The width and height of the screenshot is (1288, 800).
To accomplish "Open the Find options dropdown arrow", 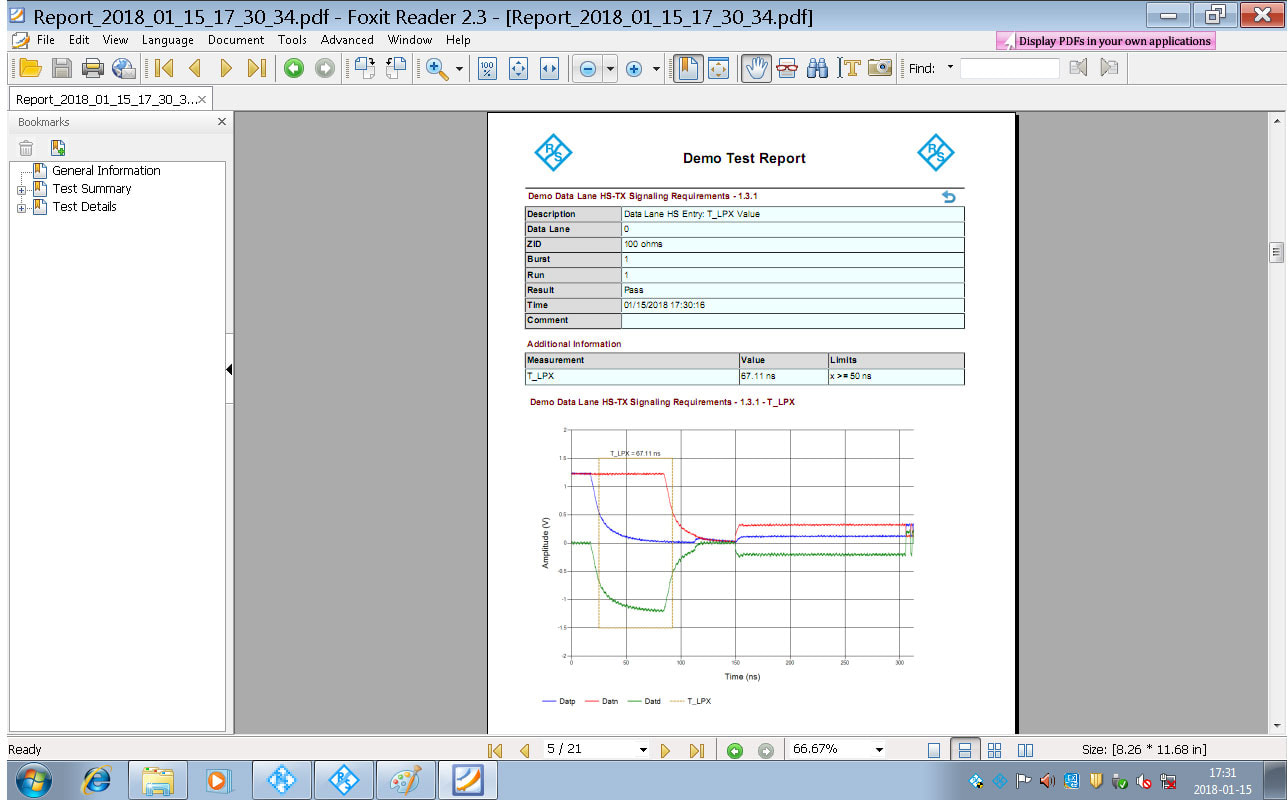I will (950, 68).
